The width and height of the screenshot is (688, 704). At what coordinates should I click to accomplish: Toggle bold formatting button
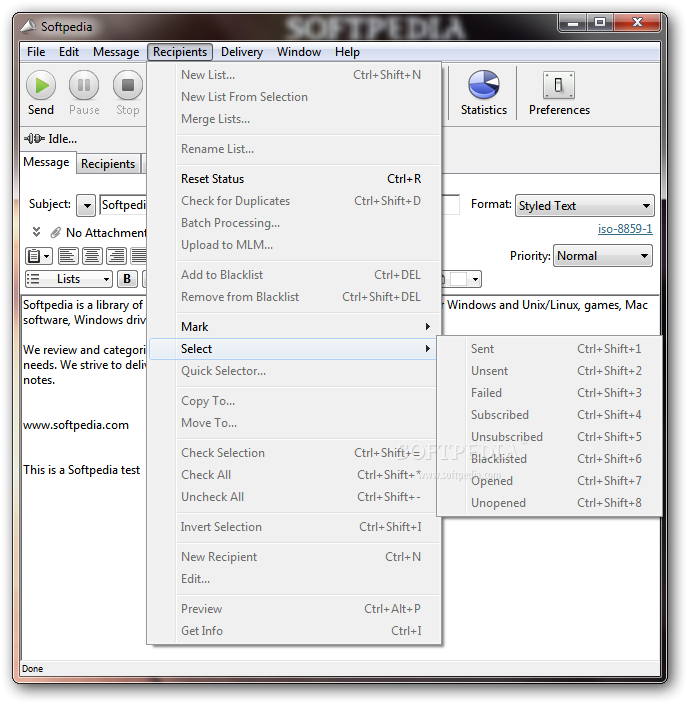click(127, 279)
